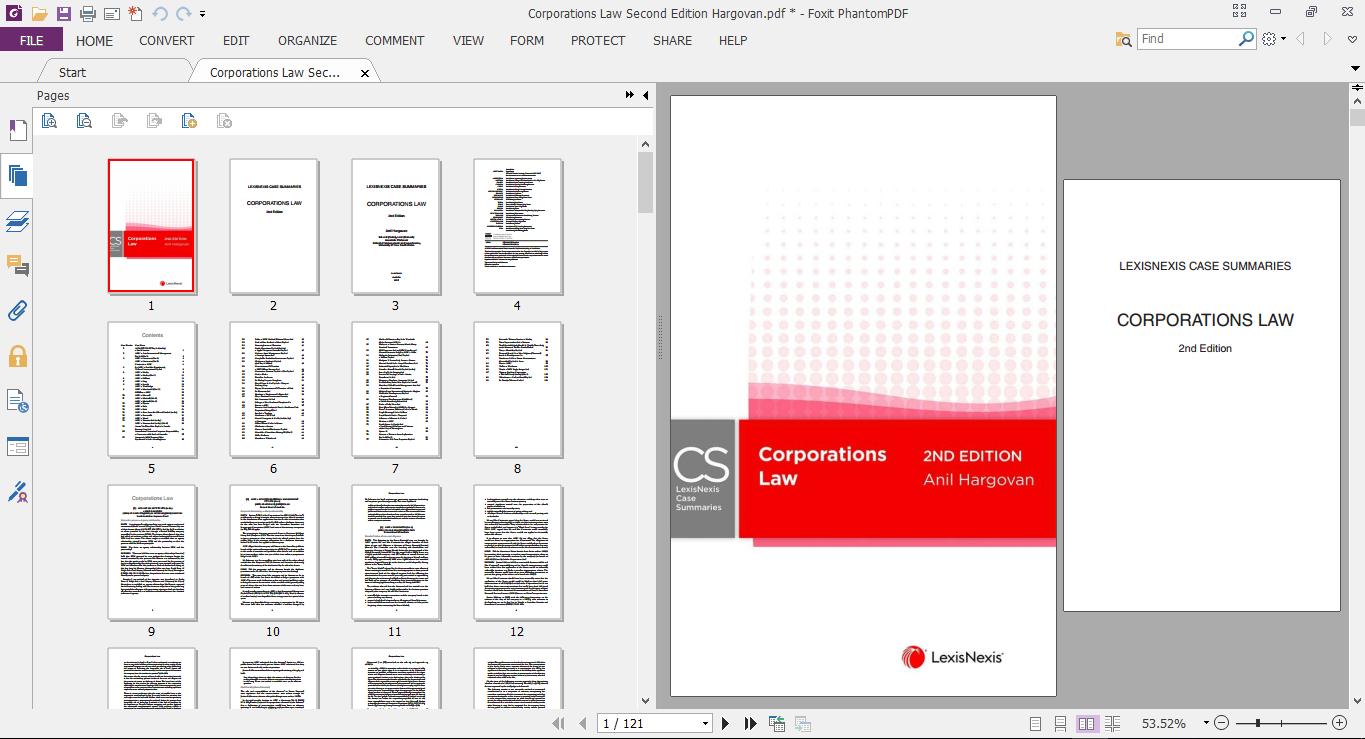This screenshot has width=1365, height=739.
Task: Go to the next page with the arrow button
Action: click(726, 723)
